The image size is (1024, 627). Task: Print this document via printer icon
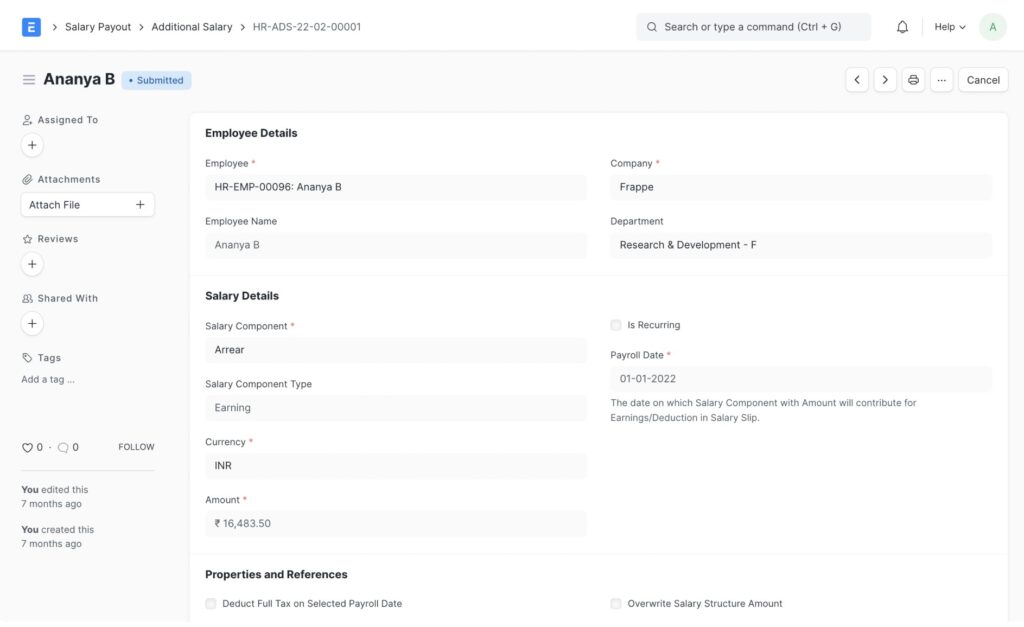click(x=913, y=80)
